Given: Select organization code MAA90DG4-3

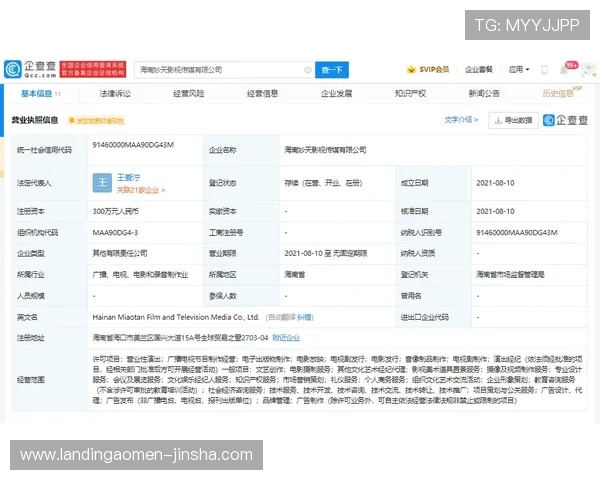Looking at the screenshot, I should click(115, 232).
